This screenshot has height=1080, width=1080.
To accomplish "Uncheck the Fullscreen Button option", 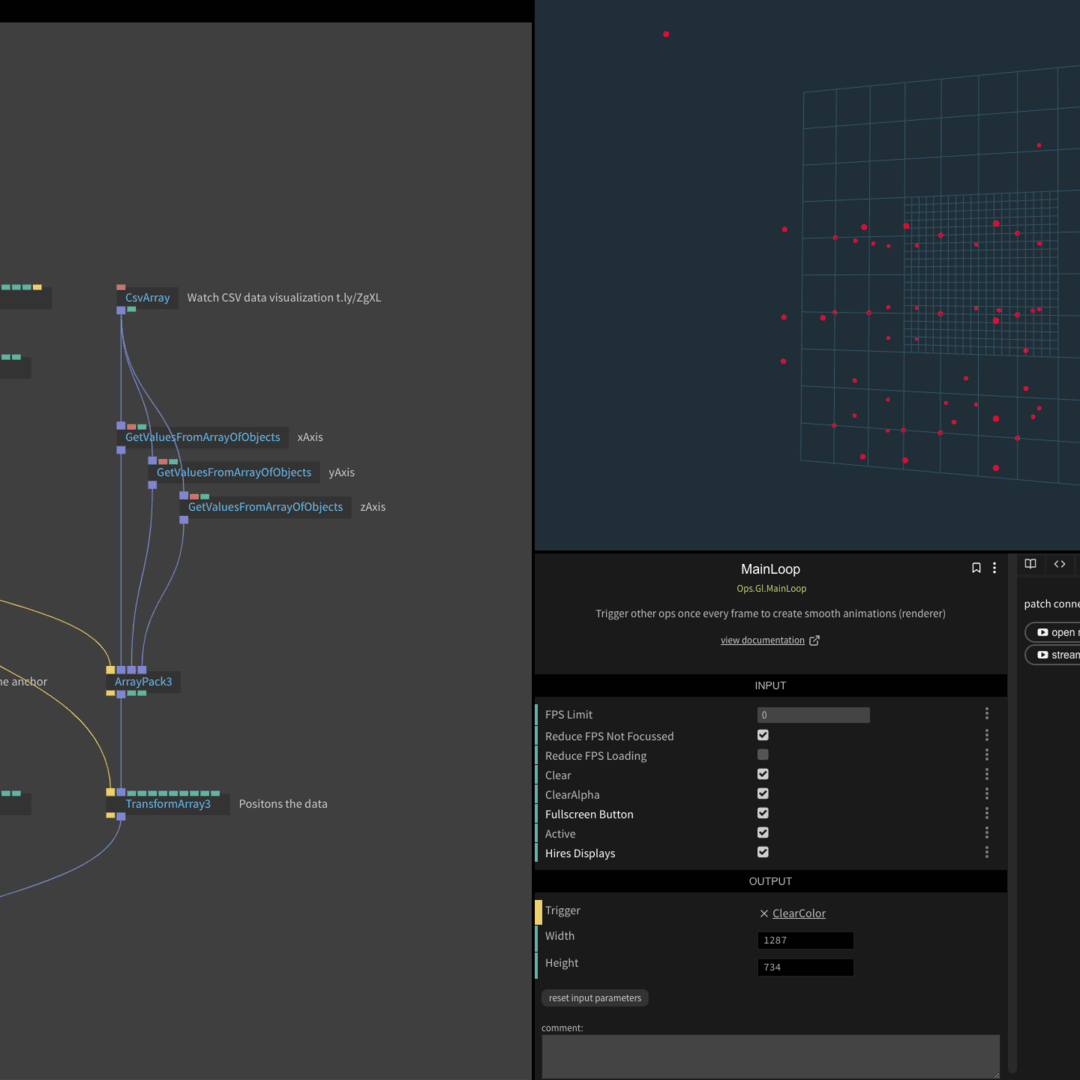I will click(x=763, y=813).
